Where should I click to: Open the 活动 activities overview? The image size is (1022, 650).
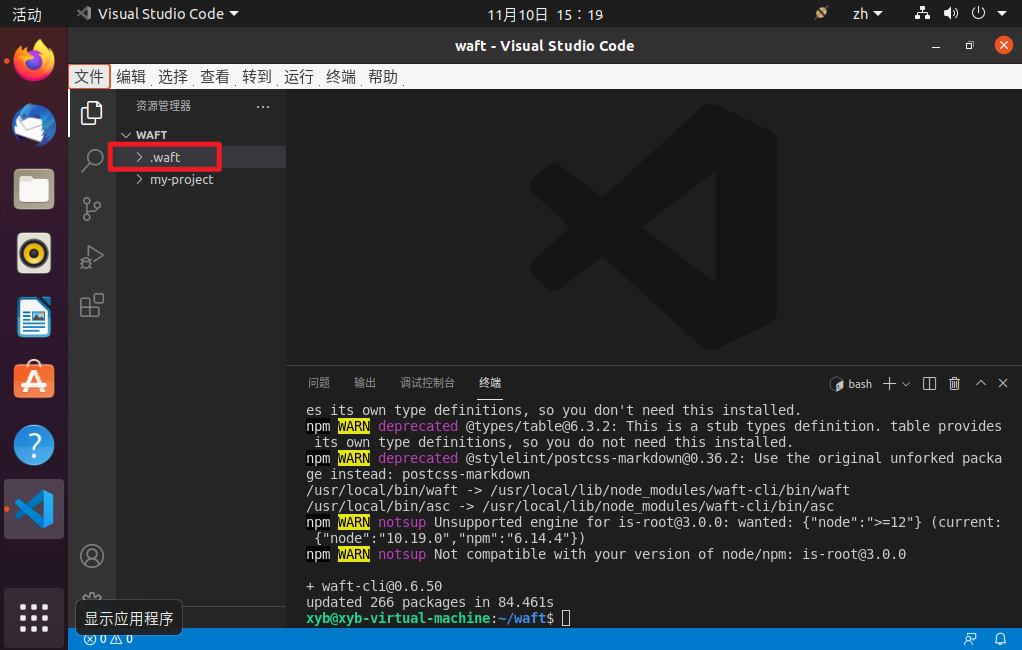click(x=27, y=14)
